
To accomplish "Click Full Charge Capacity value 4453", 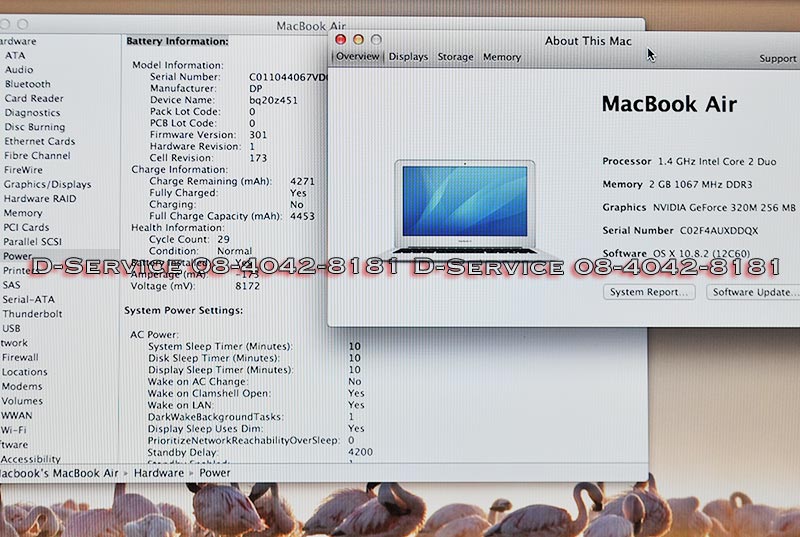I will pos(302,216).
